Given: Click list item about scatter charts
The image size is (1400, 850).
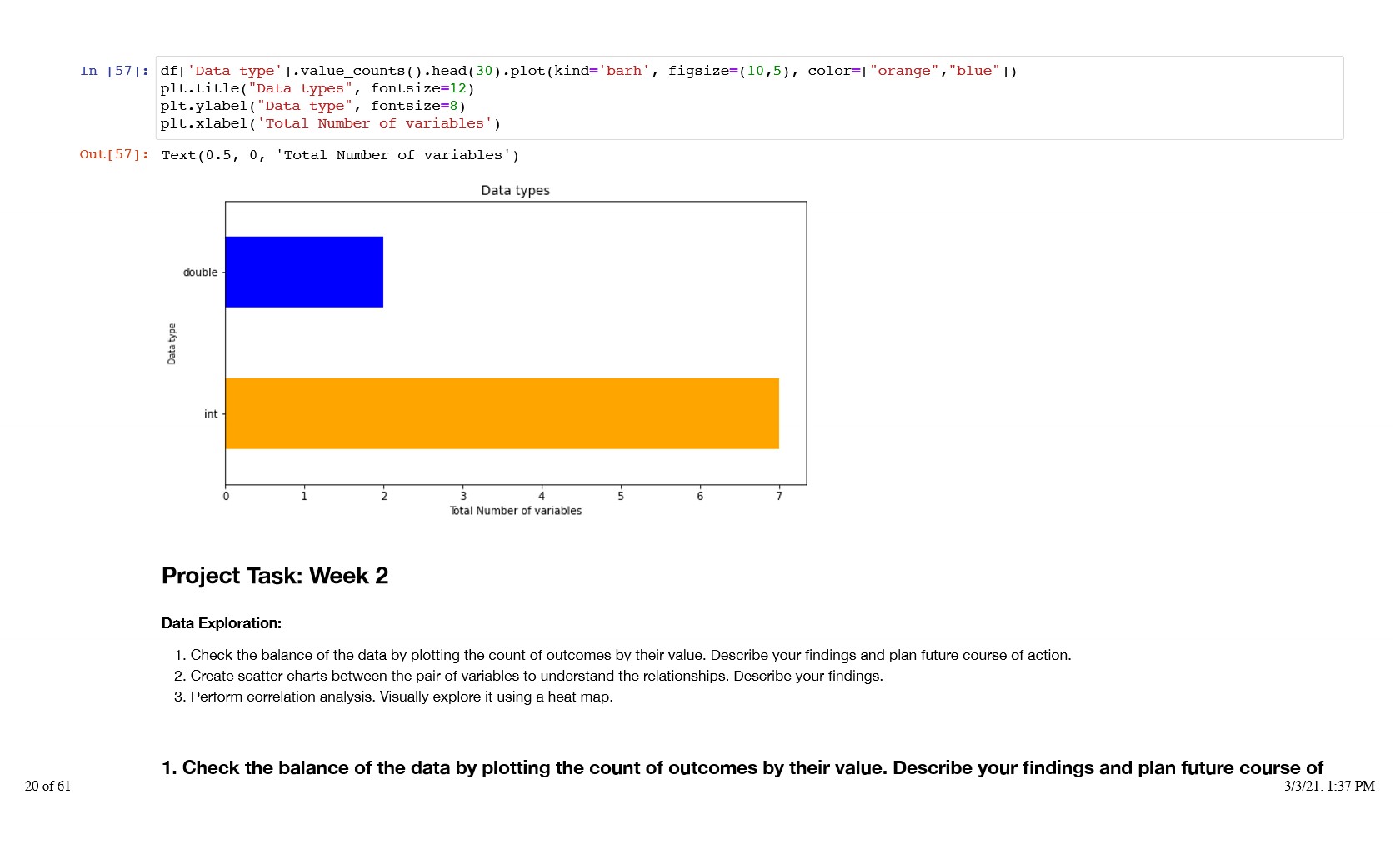Looking at the screenshot, I should pyautogui.click(x=536, y=676).
